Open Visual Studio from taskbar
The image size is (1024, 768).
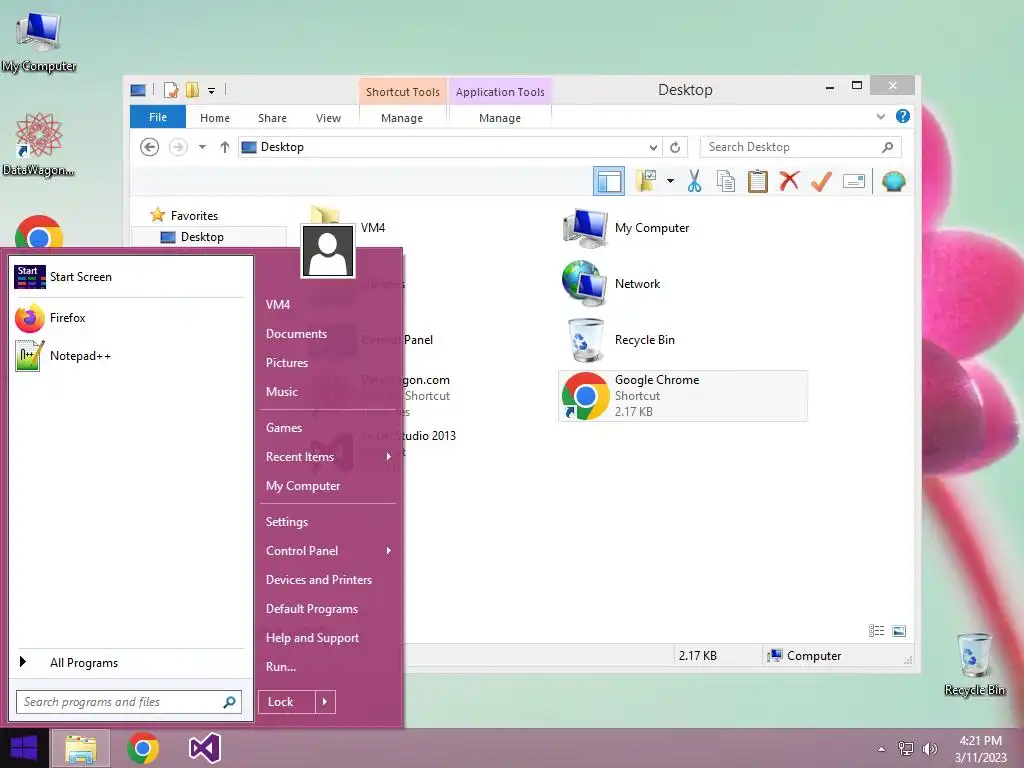(205, 748)
